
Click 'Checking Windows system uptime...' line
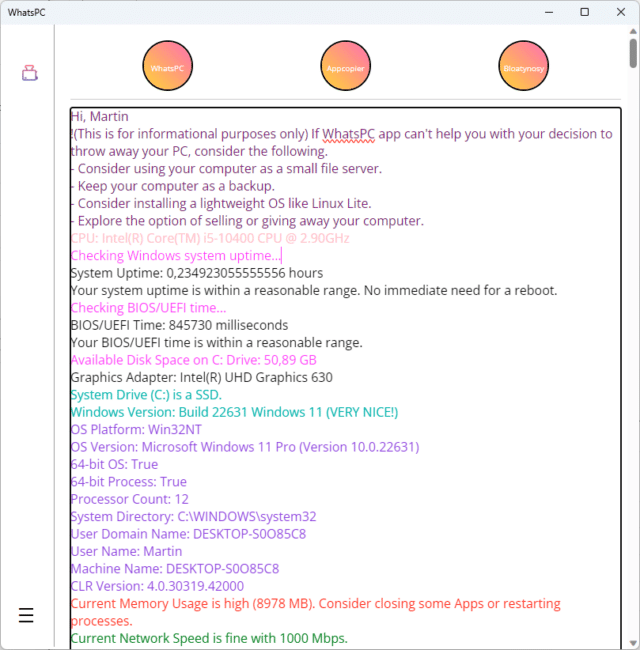(x=176, y=256)
